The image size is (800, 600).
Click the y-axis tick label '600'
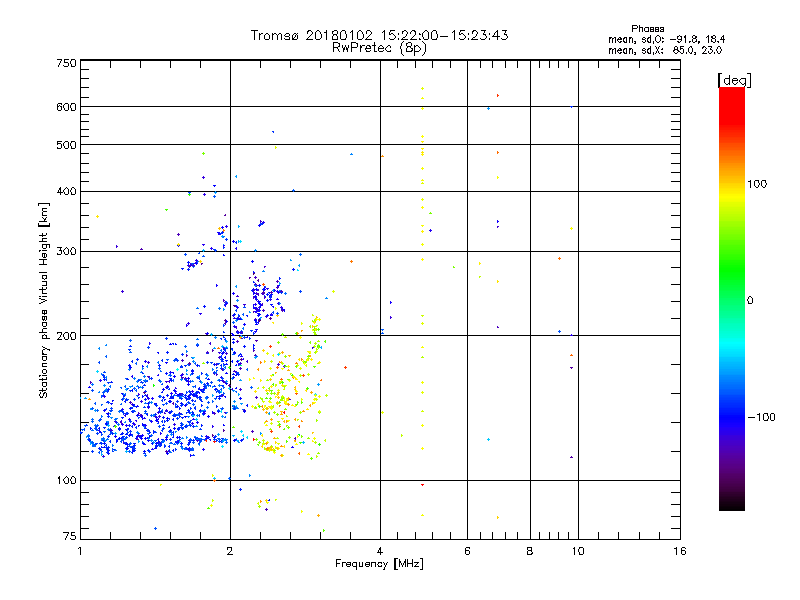pos(66,107)
